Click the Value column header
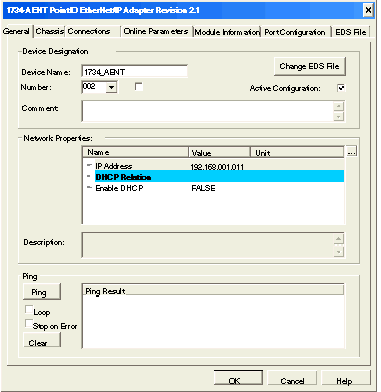 [x=219, y=152]
